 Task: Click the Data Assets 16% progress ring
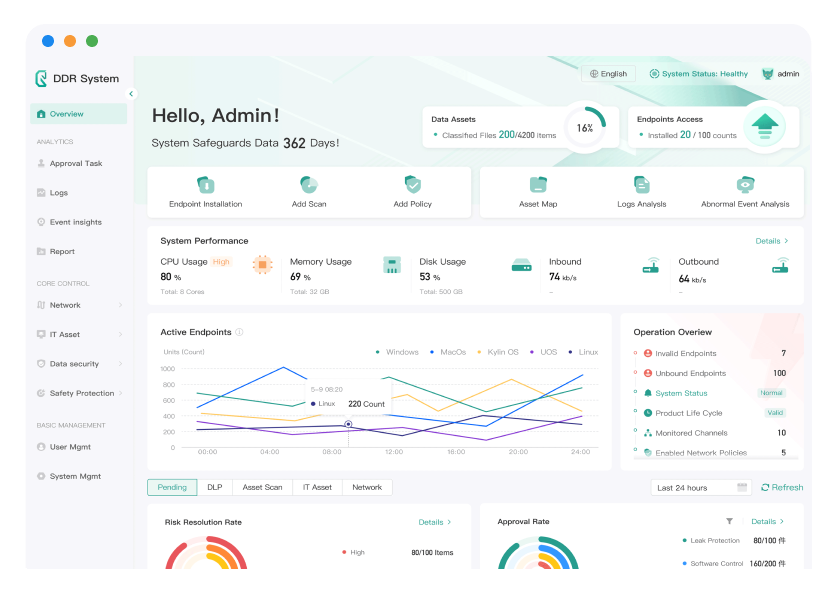pyautogui.click(x=585, y=127)
